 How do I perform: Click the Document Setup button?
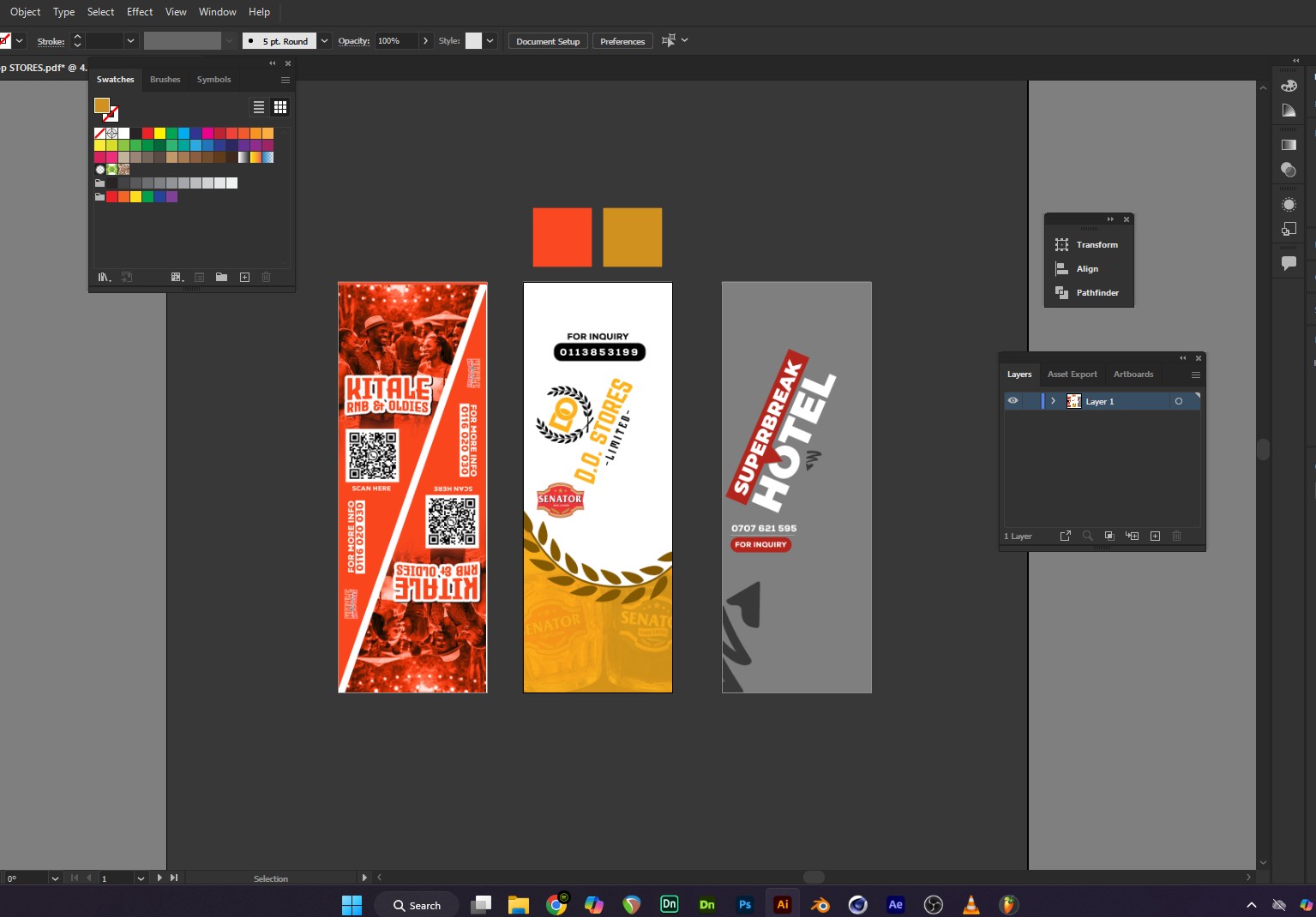click(x=548, y=41)
